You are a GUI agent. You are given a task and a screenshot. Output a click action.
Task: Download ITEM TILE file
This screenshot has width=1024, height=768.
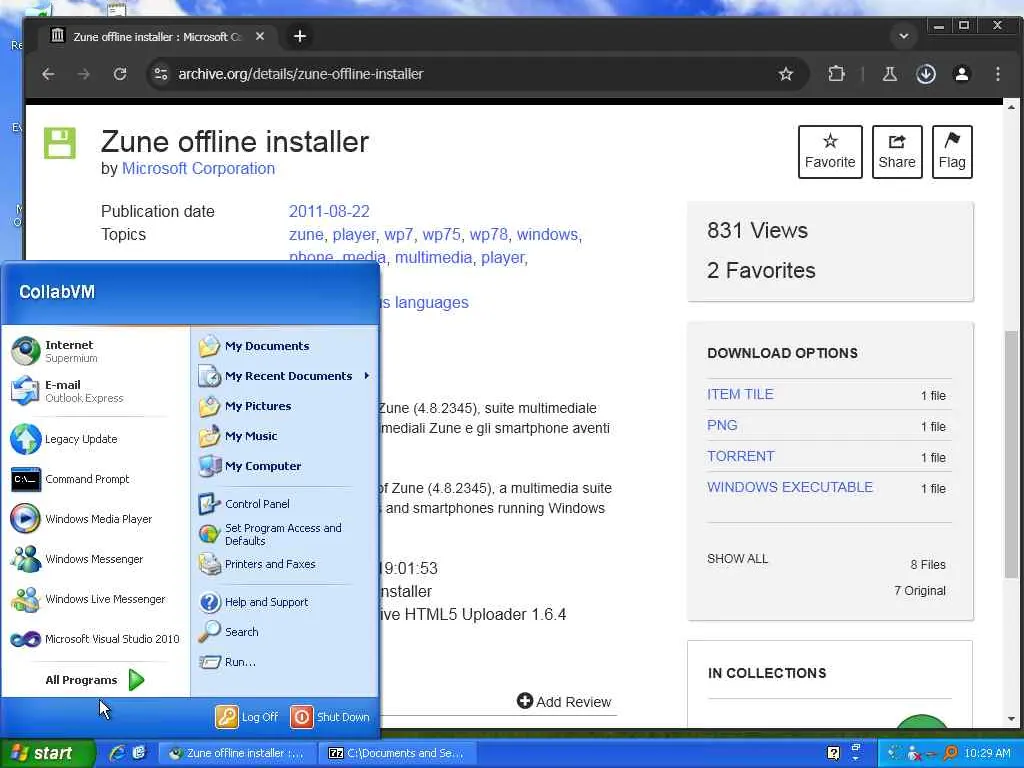(x=741, y=394)
